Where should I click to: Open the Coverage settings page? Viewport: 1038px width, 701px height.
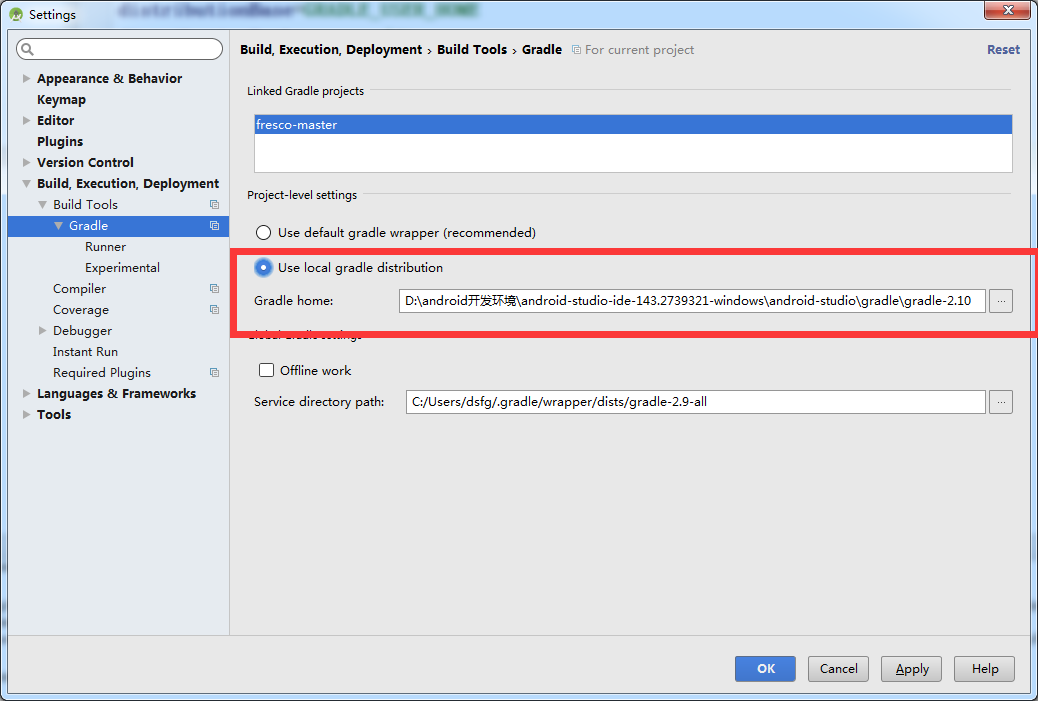[x=81, y=310]
